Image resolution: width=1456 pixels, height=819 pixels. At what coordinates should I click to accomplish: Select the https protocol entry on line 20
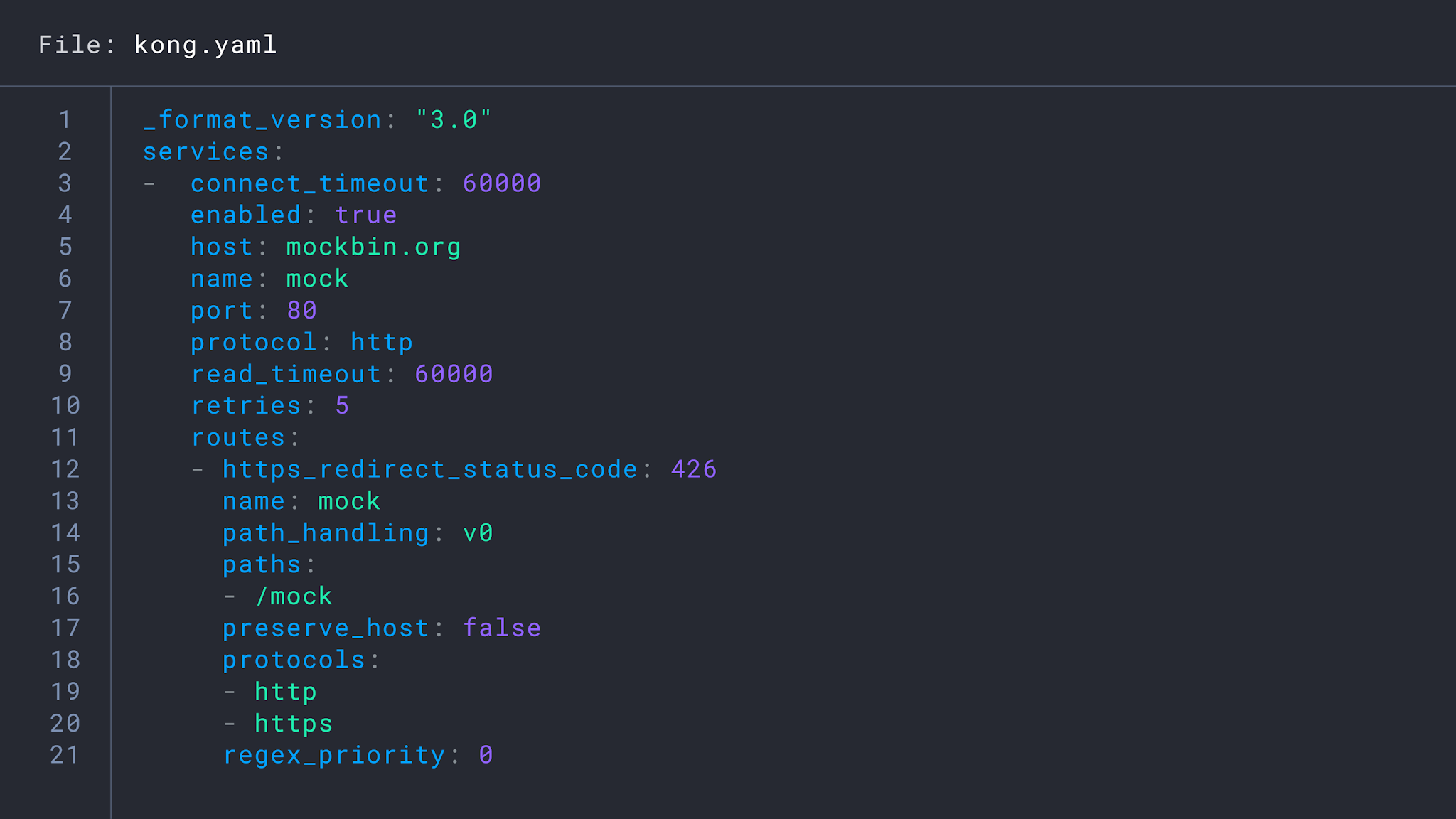coord(292,722)
